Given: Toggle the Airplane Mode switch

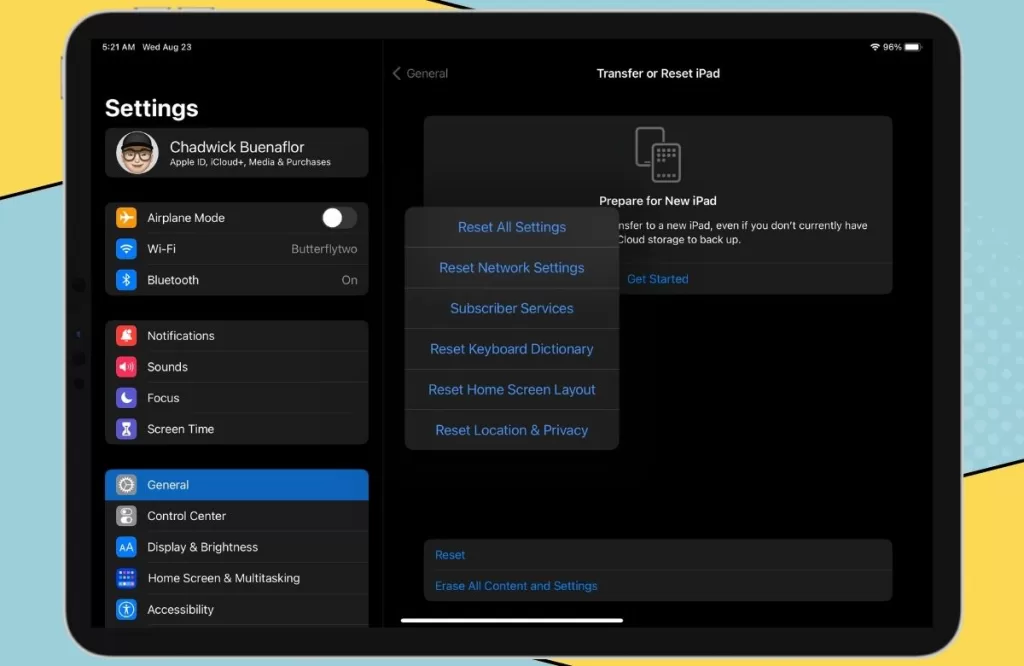Looking at the screenshot, I should pos(339,217).
